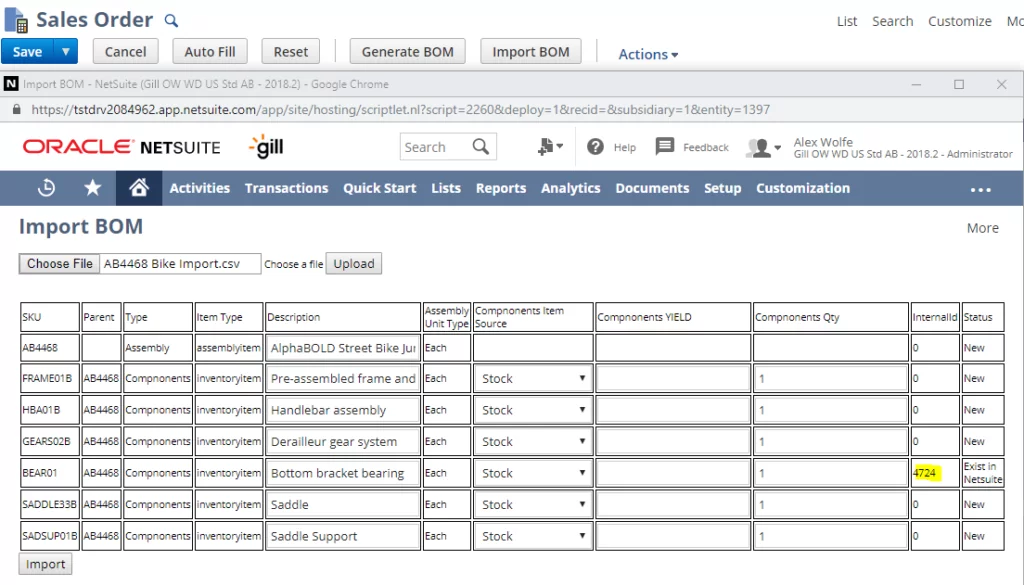Click Components Qty field for FRAME01B row
This screenshot has width=1024, height=585.
(831, 378)
